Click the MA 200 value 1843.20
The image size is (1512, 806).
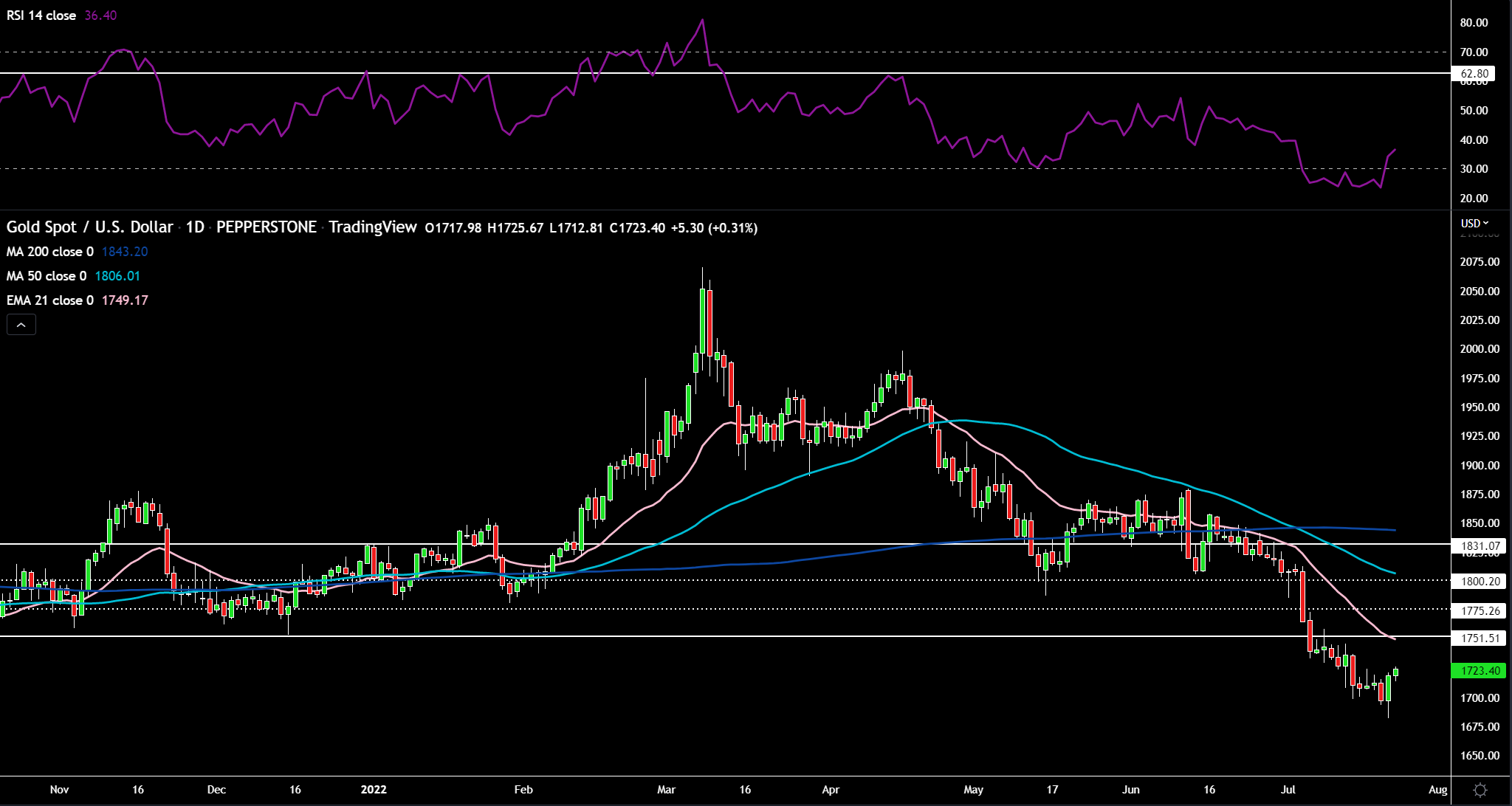coord(125,252)
